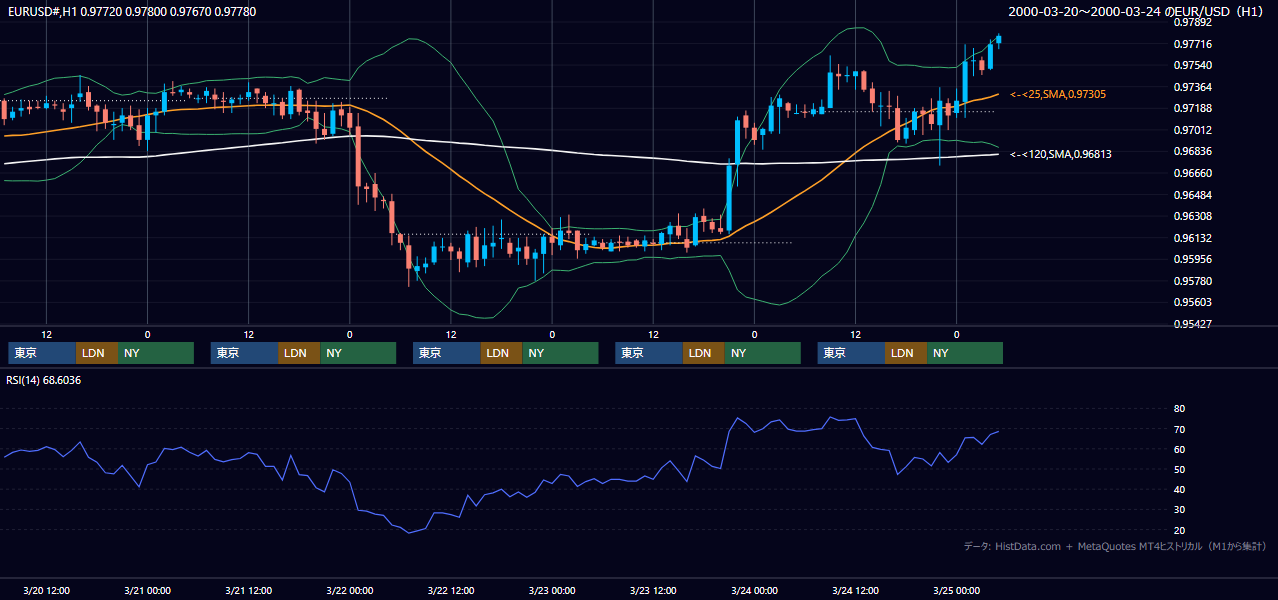Screen dimensions: 1278x600
Task: Select the 東京 session block for 3/21
Action: point(244,353)
